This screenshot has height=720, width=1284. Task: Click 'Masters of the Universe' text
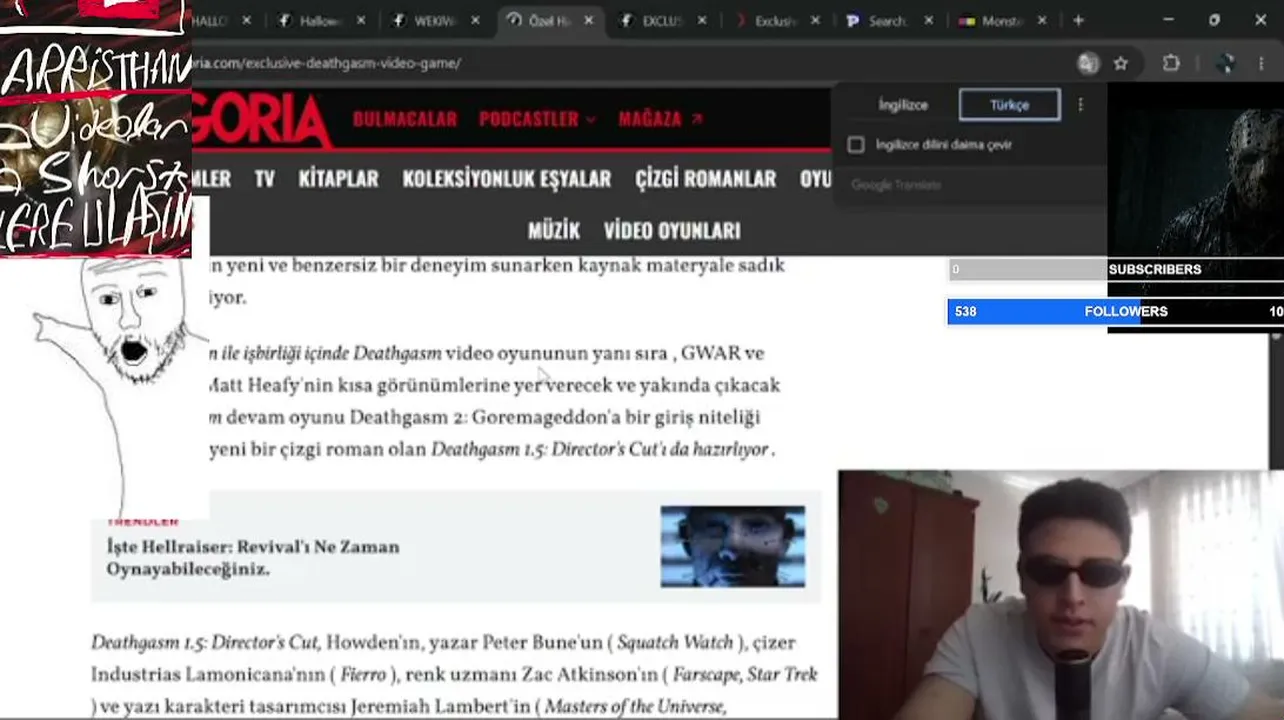pyautogui.click(x=634, y=706)
